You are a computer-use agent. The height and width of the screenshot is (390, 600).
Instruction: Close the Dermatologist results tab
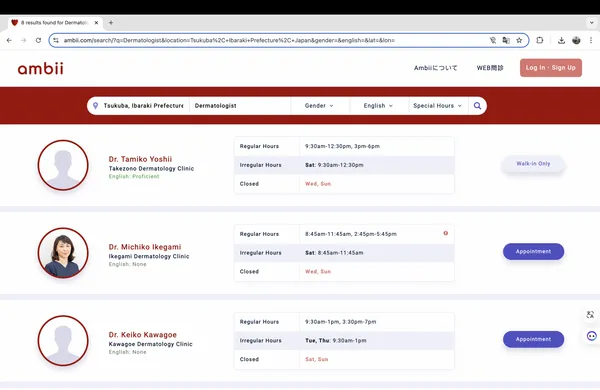pos(96,23)
